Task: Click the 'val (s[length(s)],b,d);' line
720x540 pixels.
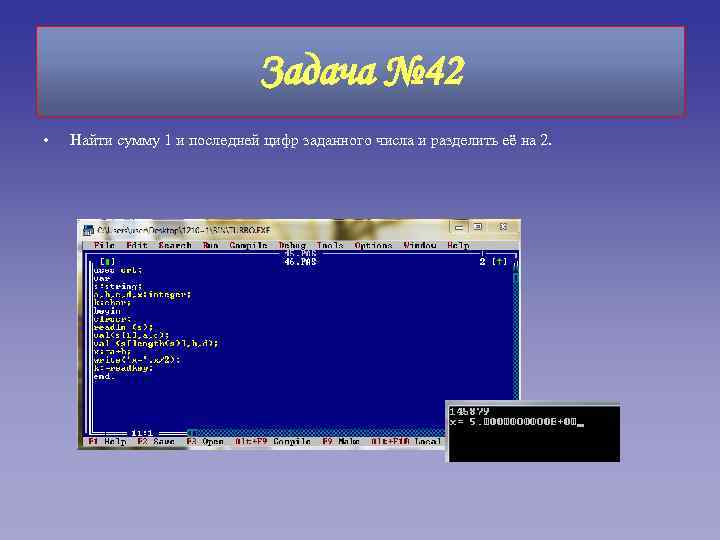Action: pos(156,343)
